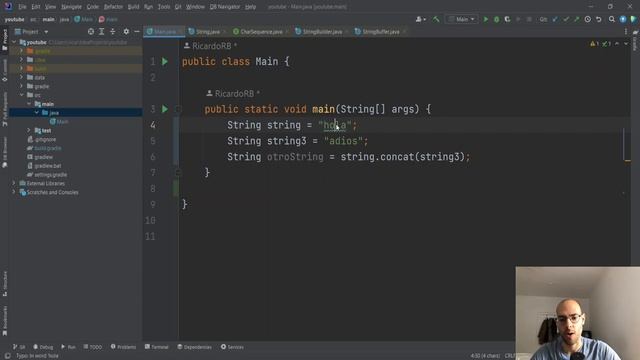Toggle the Project tool window stripe button
The width and height of the screenshot is (640, 360).
5,40
